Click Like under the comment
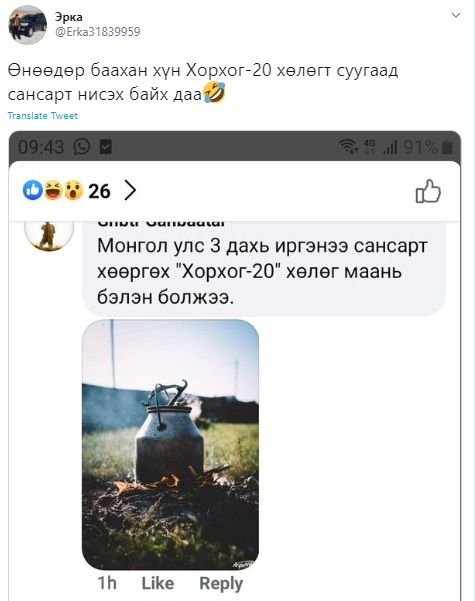The width and height of the screenshot is (475, 601). (158, 583)
